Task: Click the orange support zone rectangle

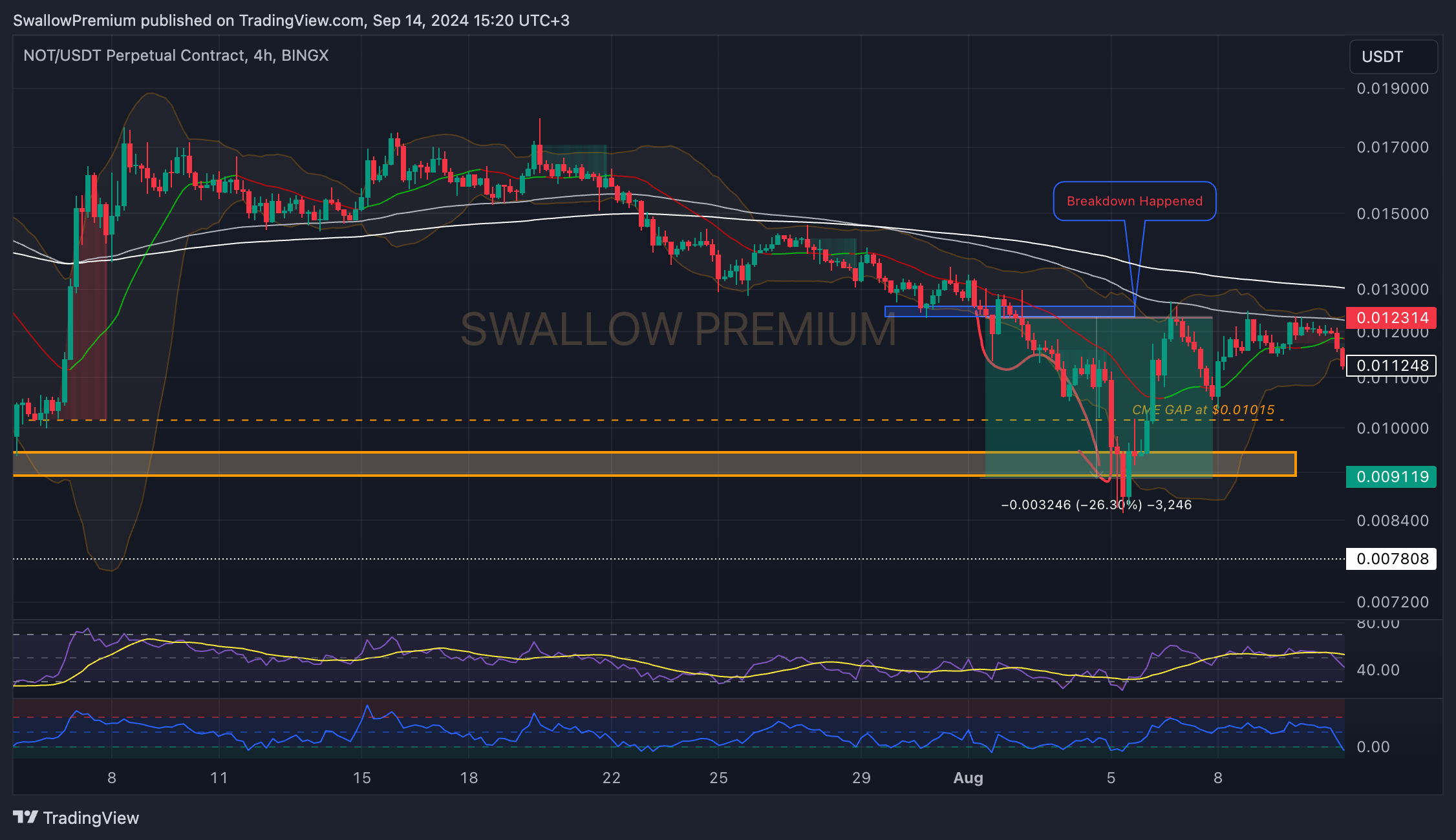Action: 654,464
